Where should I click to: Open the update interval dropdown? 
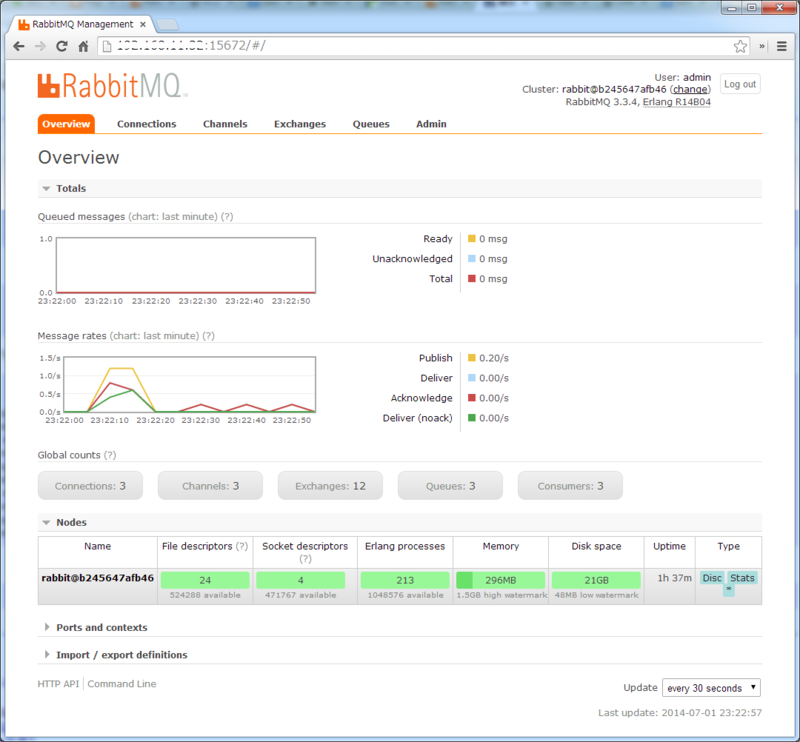coord(711,688)
